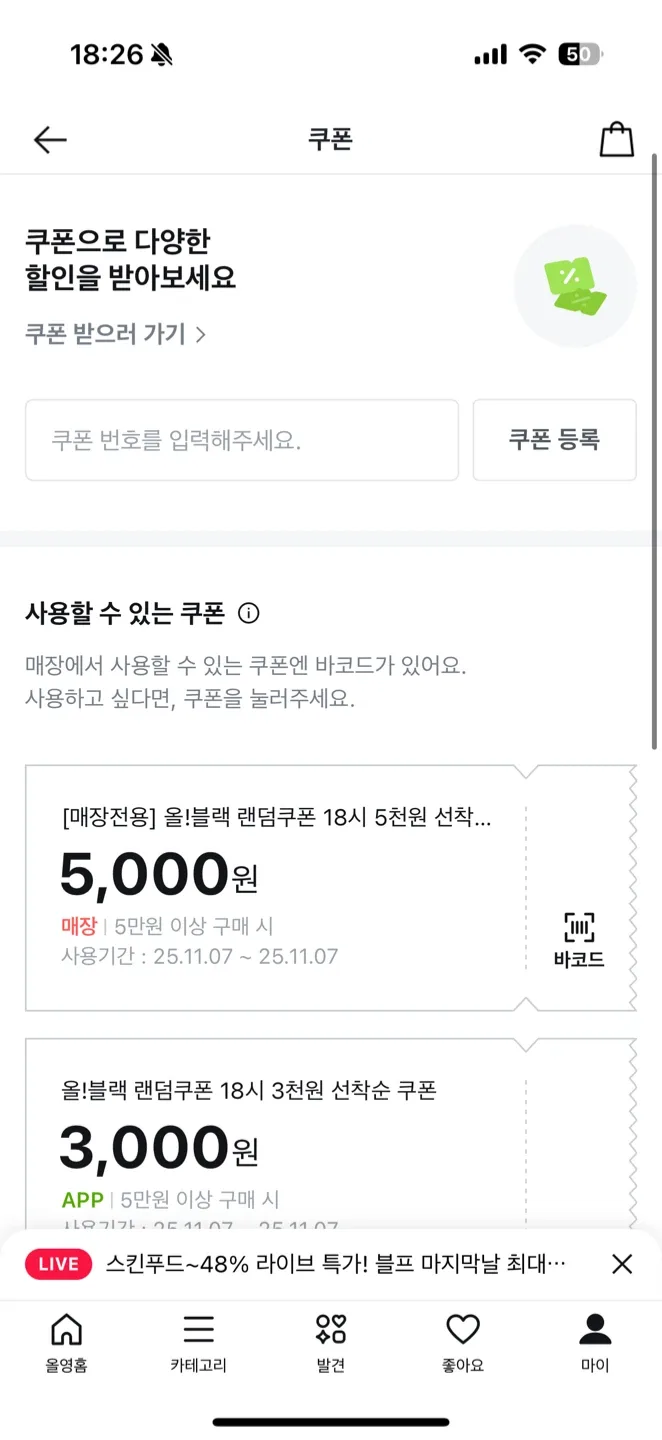This screenshot has height=1440, width=662.
Task: Open the 스킨푸드 live sale banner text
Action: click(x=336, y=1264)
